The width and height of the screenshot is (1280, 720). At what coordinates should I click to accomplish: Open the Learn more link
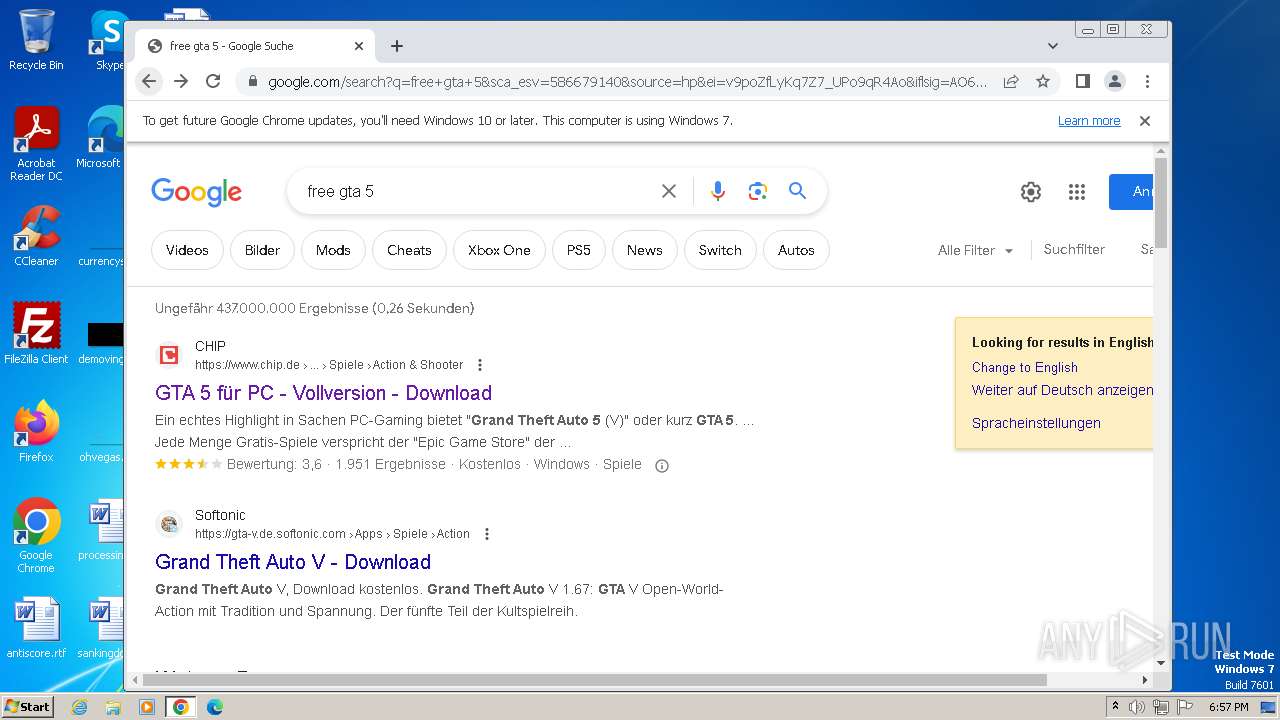[1089, 121]
